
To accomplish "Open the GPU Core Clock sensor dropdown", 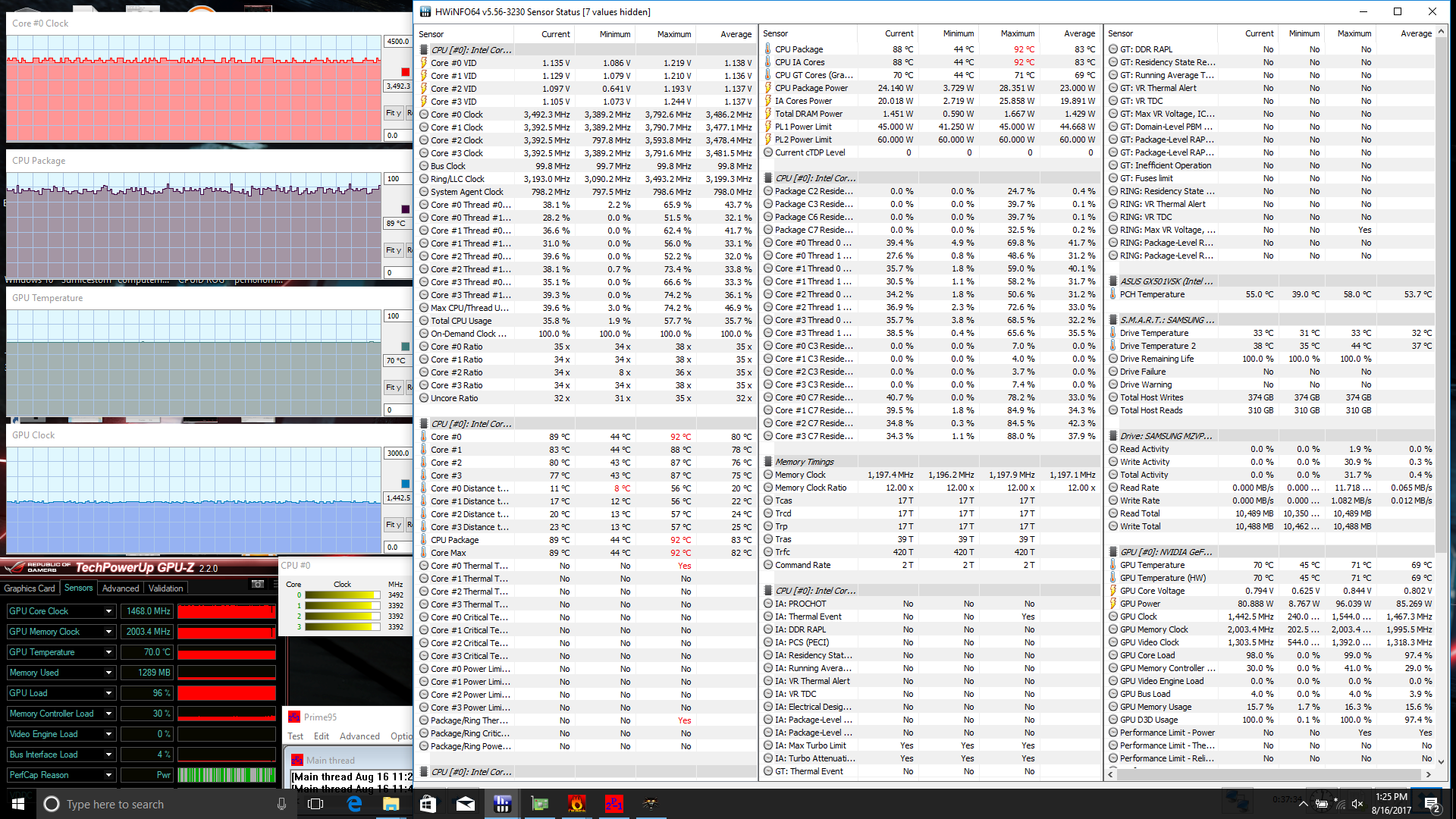I will (x=108, y=611).
